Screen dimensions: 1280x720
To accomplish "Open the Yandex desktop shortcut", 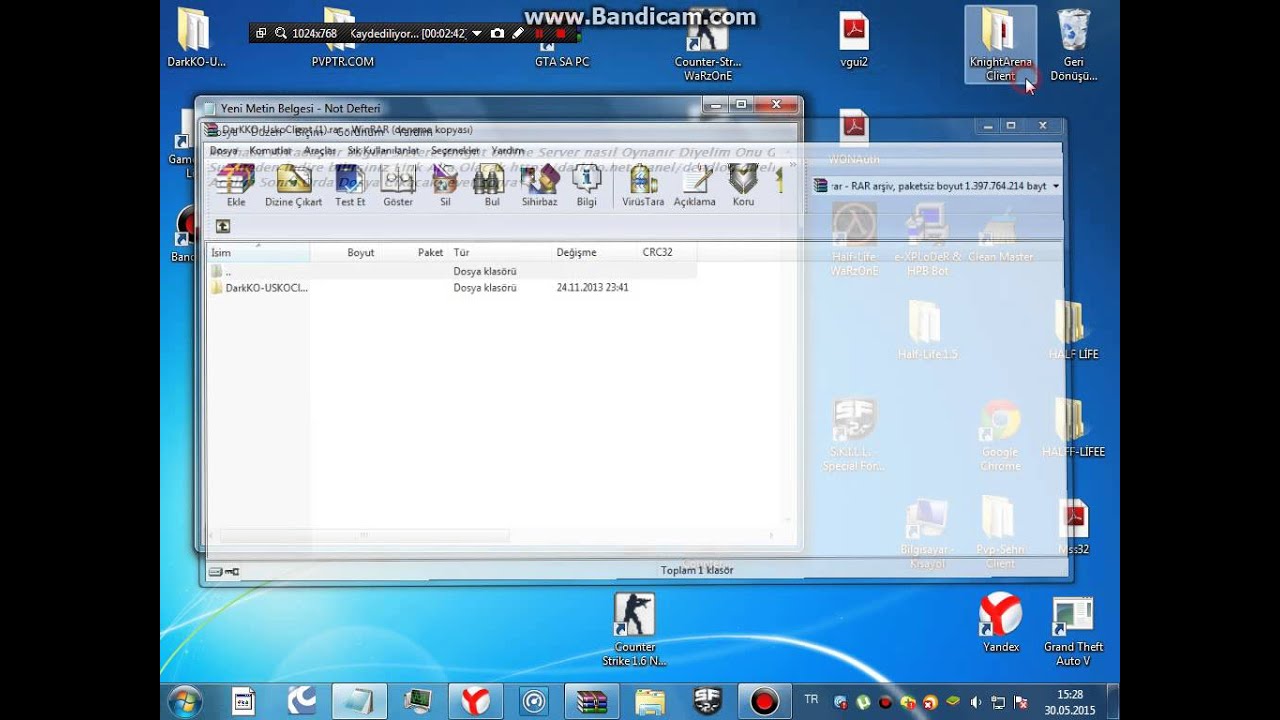I will (1000, 622).
